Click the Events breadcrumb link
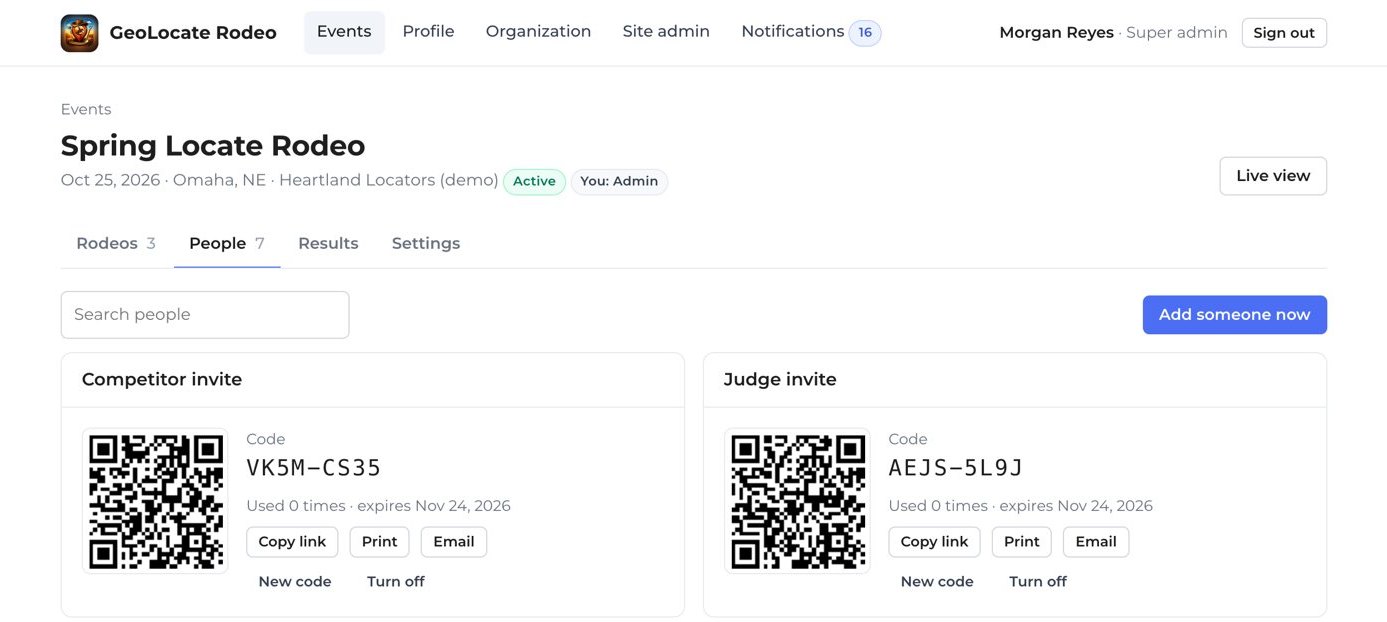This screenshot has height=622, width=1387. [86, 109]
